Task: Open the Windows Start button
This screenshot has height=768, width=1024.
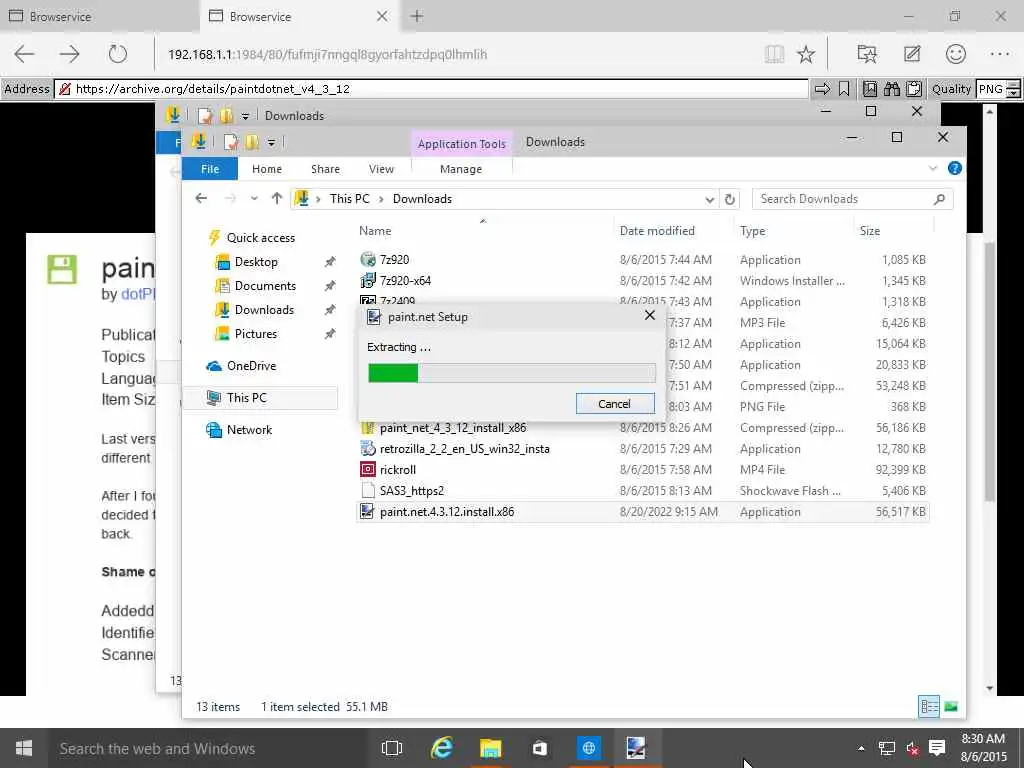Action: click(x=24, y=748)
